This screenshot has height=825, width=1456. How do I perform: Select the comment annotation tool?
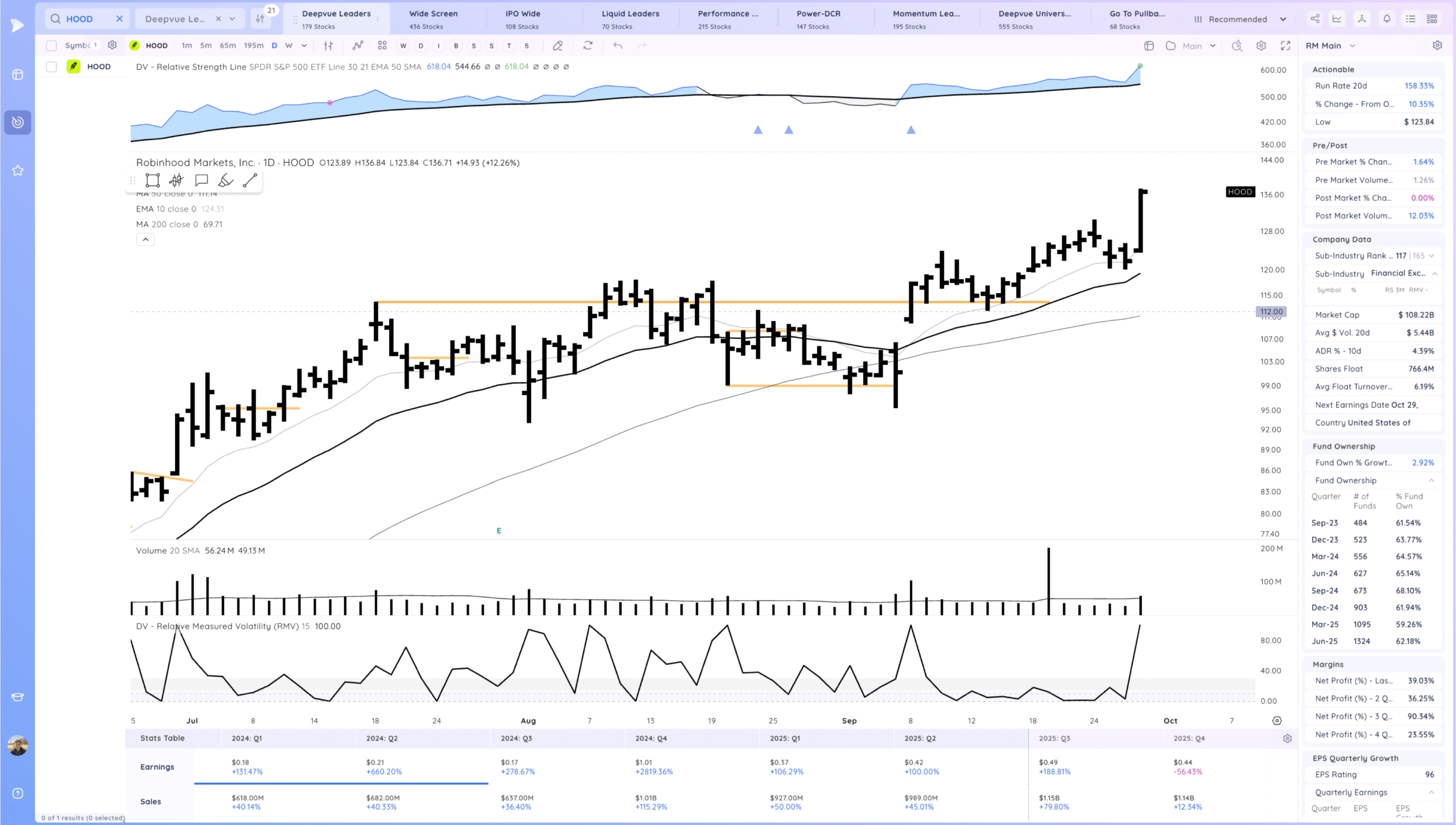(x=201, y=180)
